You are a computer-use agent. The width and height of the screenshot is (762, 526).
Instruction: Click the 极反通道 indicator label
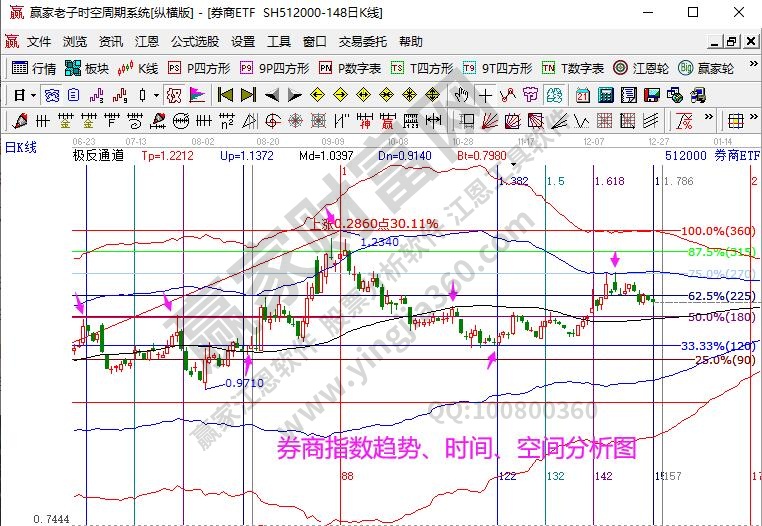coord(98,156)
